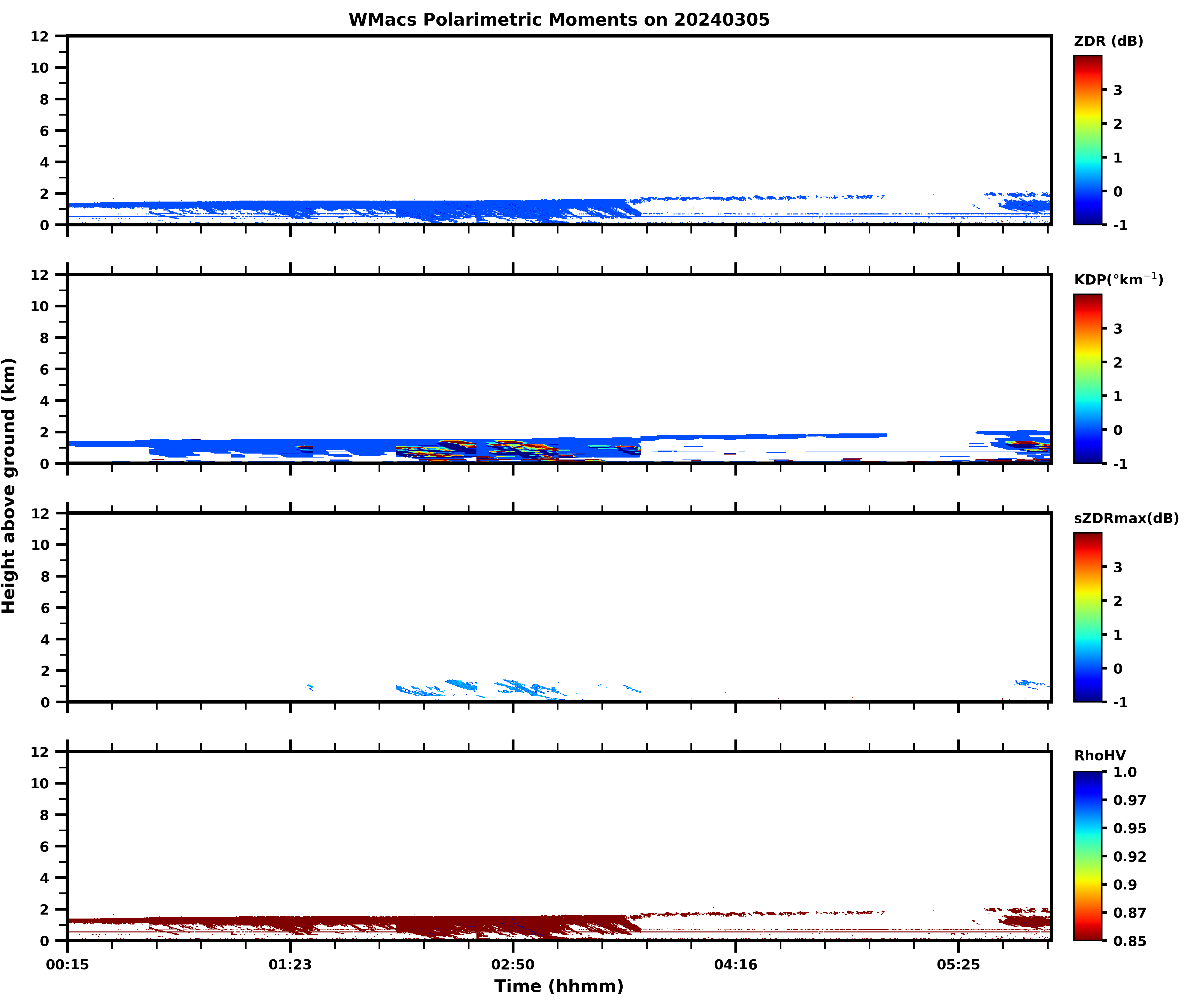Click the 'ZDR (dB)' colorbar label

1108,41
